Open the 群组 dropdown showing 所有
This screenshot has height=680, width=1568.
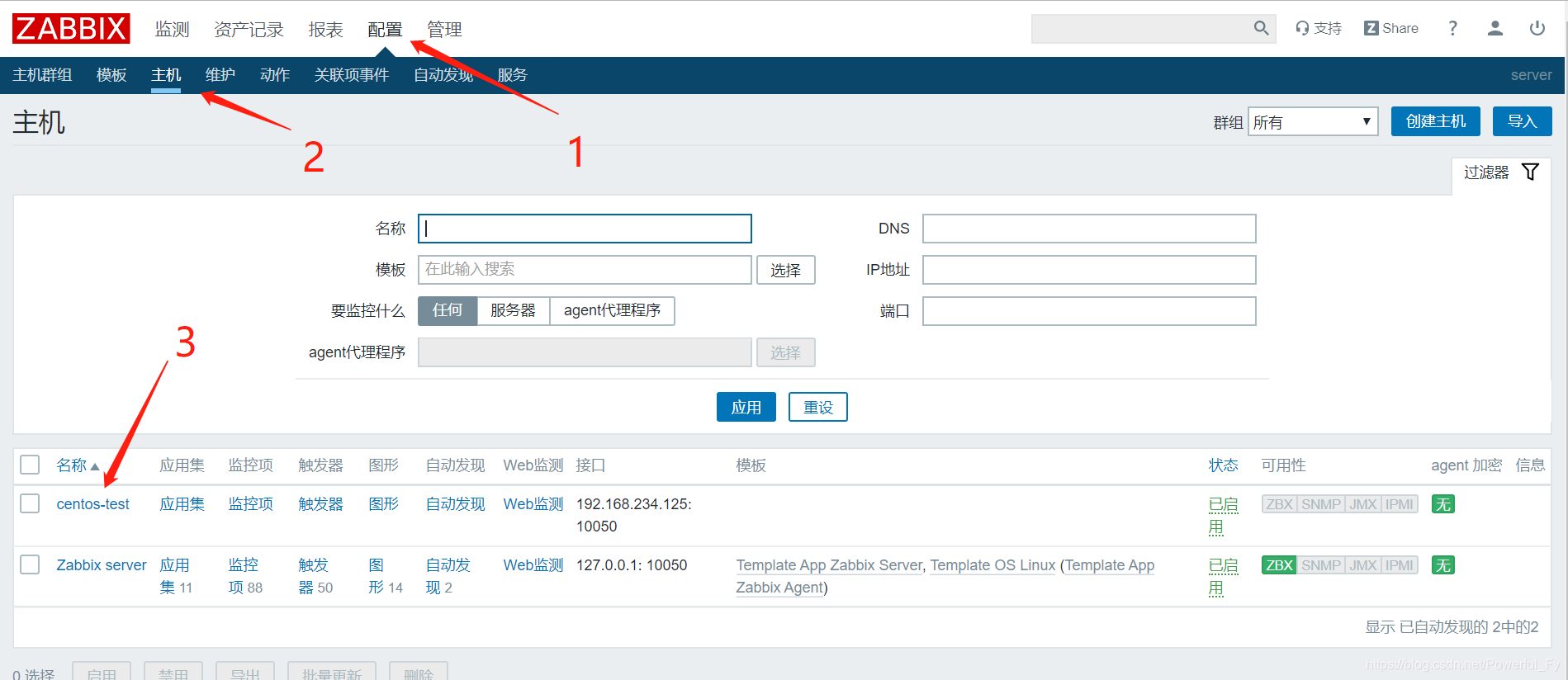1313,122
